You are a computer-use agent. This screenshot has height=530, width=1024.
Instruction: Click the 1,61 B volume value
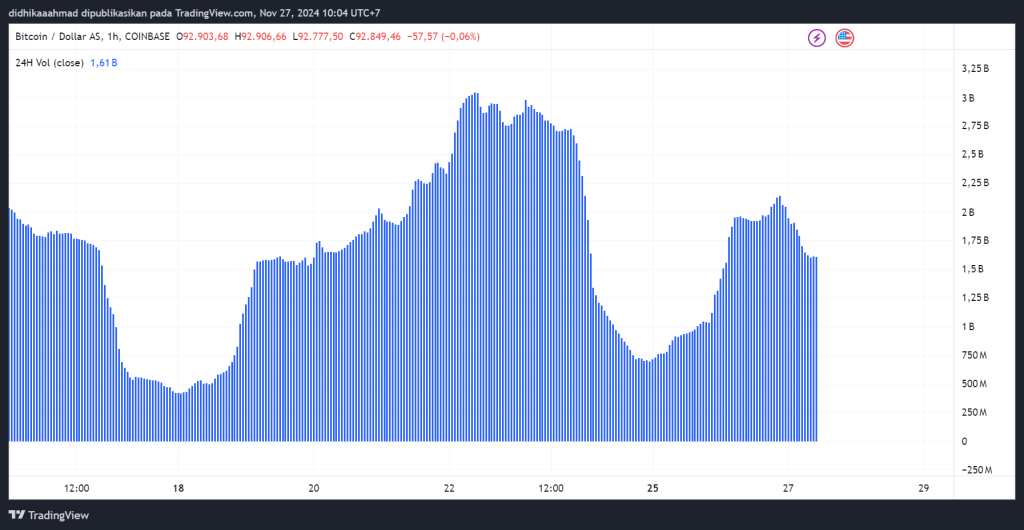click(104, 62)
